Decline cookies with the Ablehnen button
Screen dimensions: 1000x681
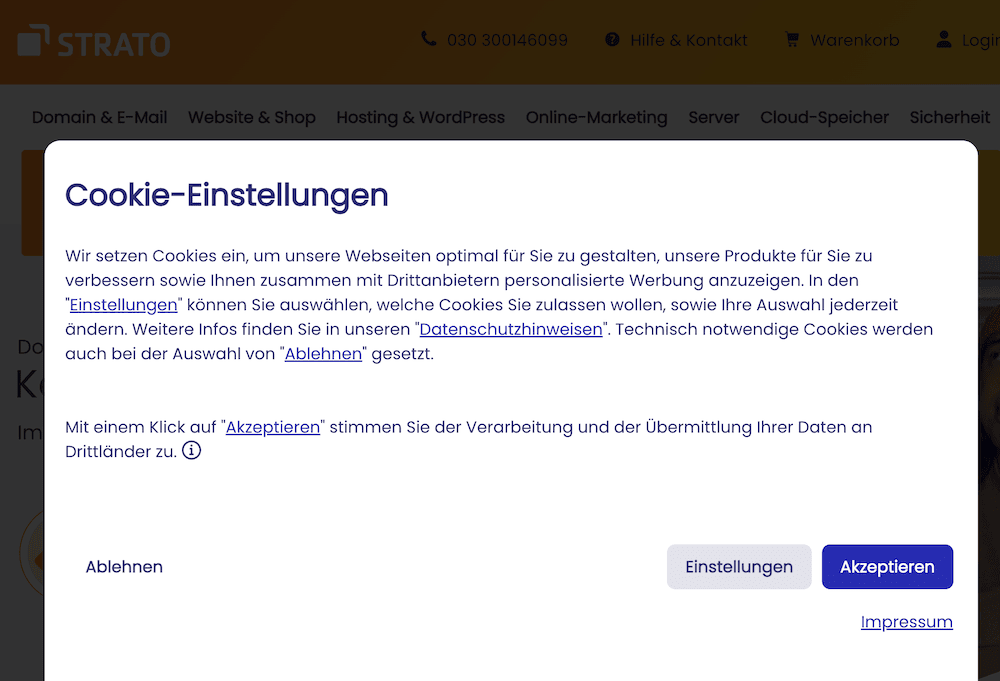[x=124, y=567]
